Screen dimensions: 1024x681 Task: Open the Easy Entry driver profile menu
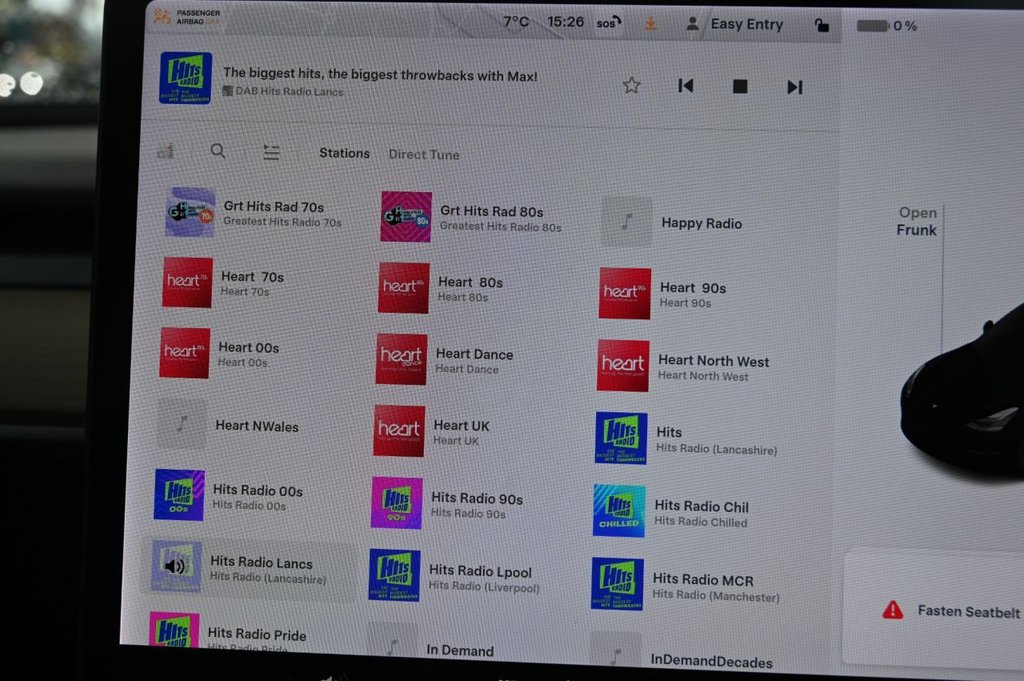click(x=735, y=24)
